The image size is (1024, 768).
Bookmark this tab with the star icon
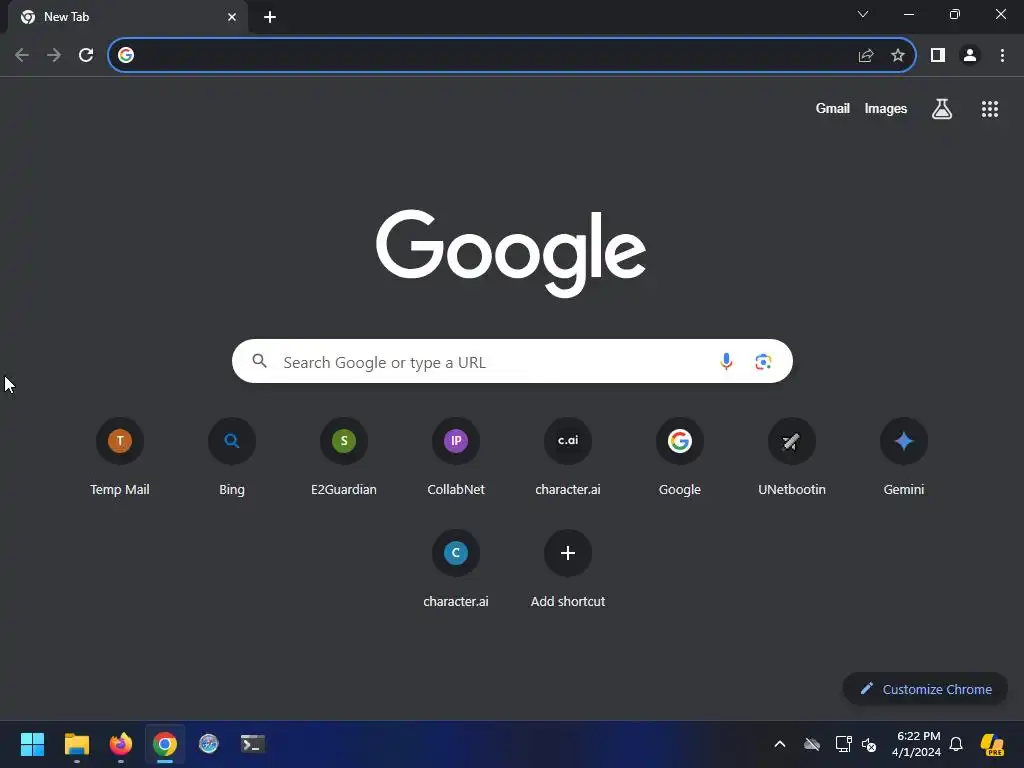click(x=898, y=56)
